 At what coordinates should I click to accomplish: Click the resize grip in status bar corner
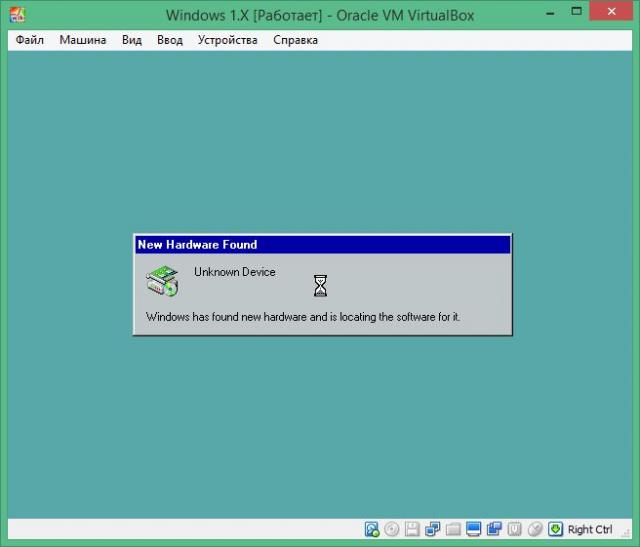(x=626, y=532)
